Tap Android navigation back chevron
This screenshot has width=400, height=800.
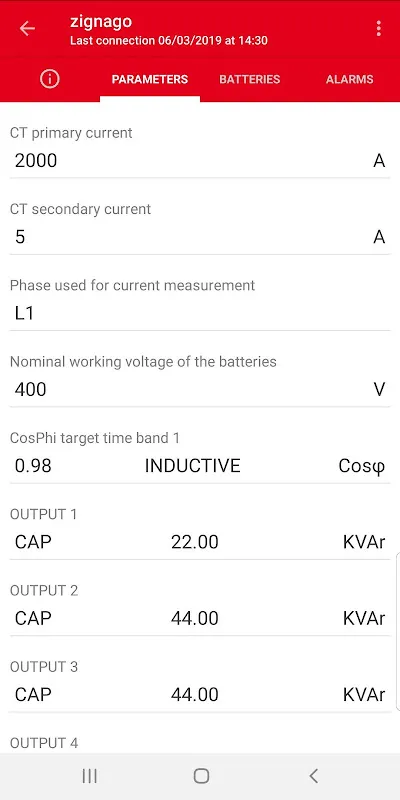click(313, 776)
